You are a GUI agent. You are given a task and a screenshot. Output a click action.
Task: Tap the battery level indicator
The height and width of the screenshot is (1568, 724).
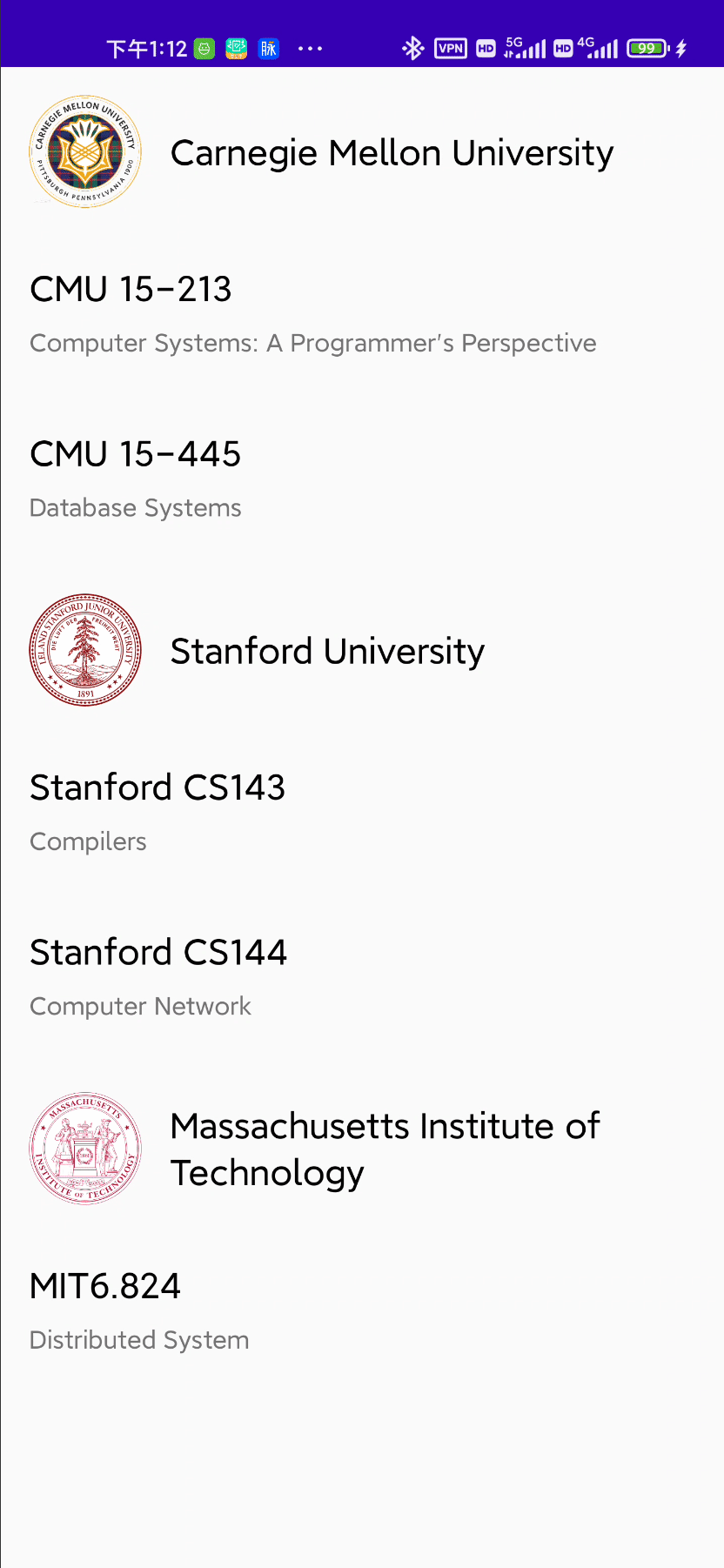coord(648,48)
